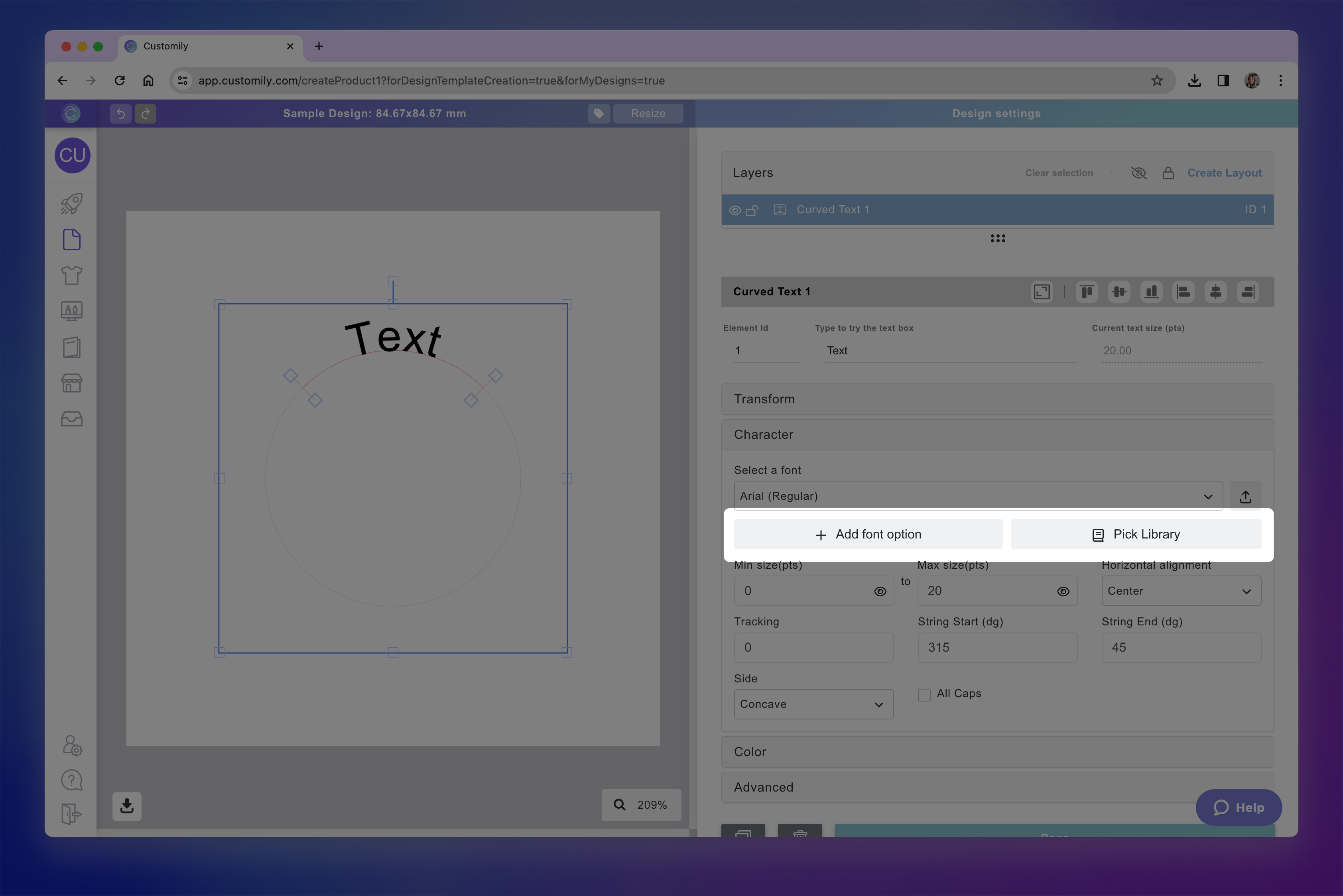Open the Arial (Regular) font dropdown
Image resolution: width=1343 pixels, height=896 pixels.
click(978, 496)
